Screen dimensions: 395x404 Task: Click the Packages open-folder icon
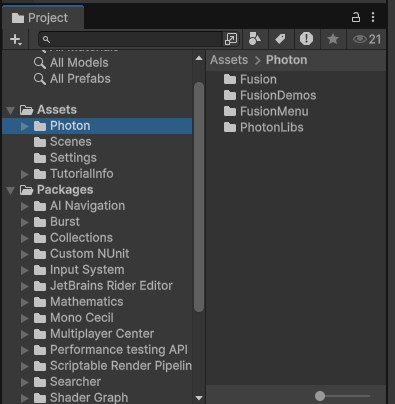click(26, 190)
